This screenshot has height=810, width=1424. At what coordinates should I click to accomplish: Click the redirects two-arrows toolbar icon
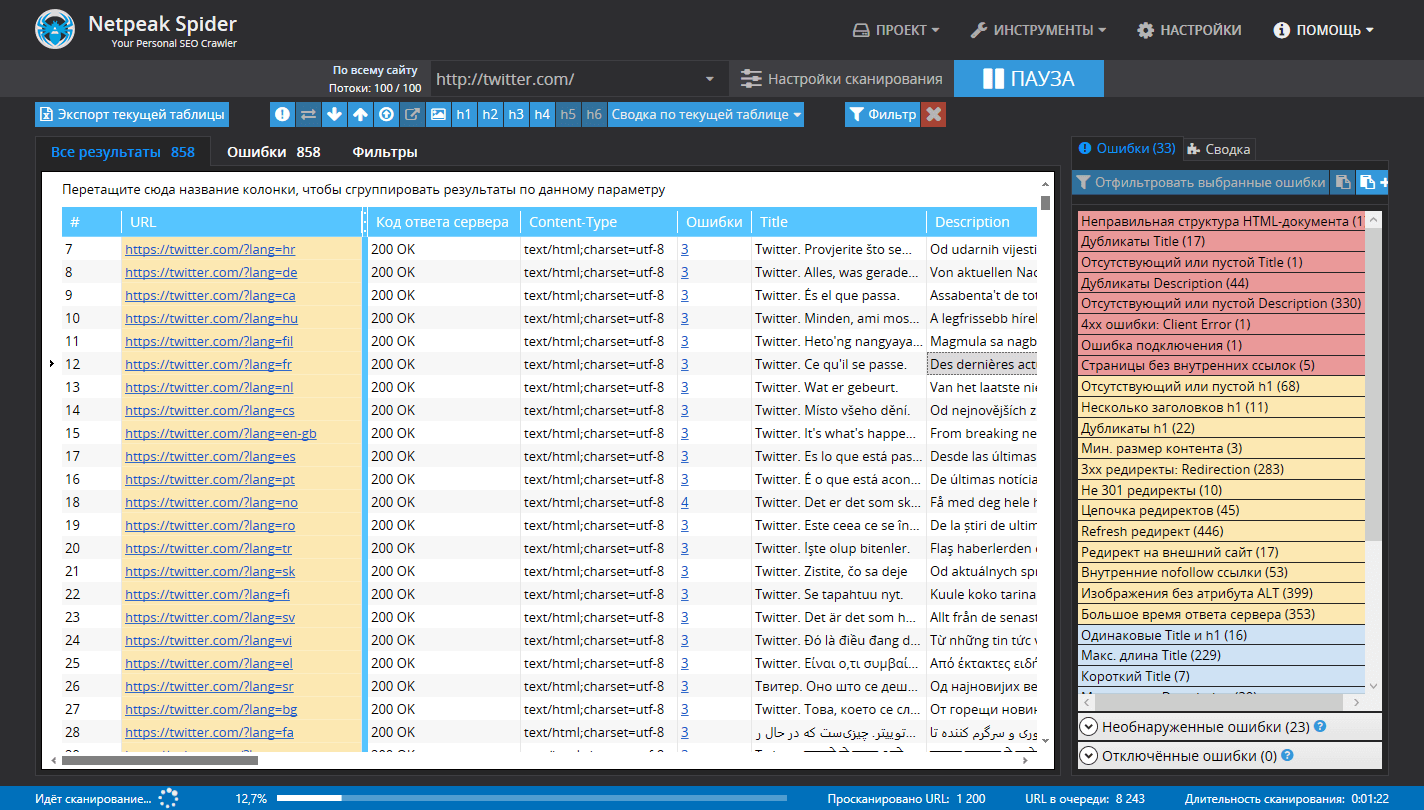pyautogui.click(x=309, y=115)
